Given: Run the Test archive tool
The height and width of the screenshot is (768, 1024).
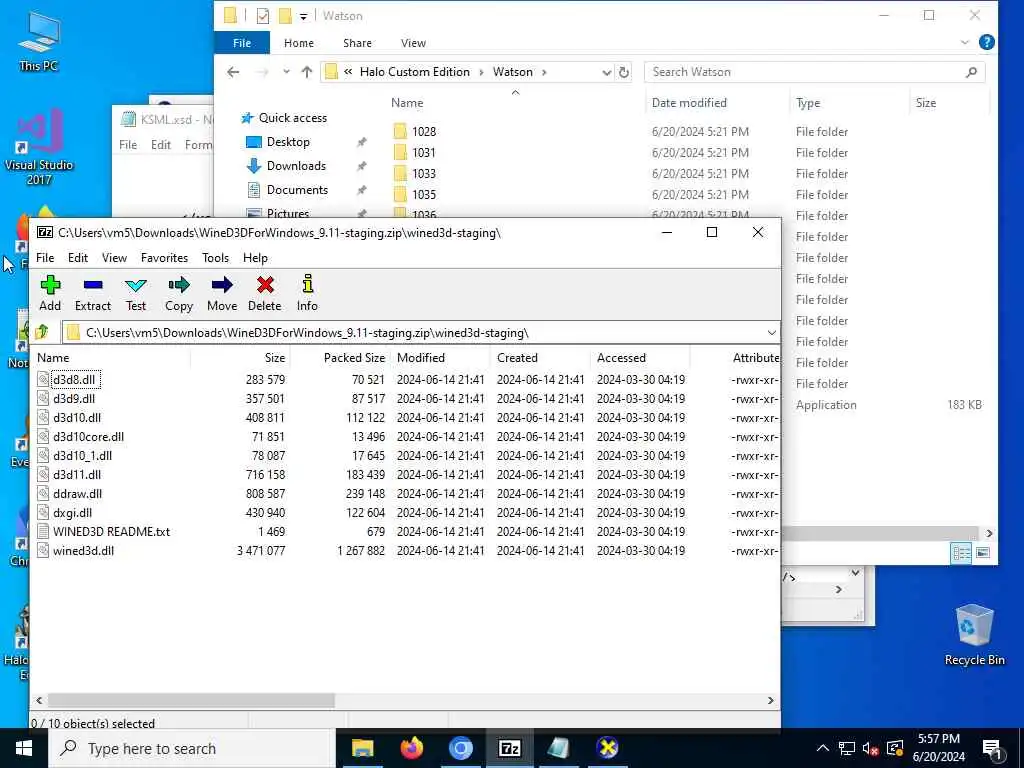Looking at the screenshot, I should tap(136, 293).
